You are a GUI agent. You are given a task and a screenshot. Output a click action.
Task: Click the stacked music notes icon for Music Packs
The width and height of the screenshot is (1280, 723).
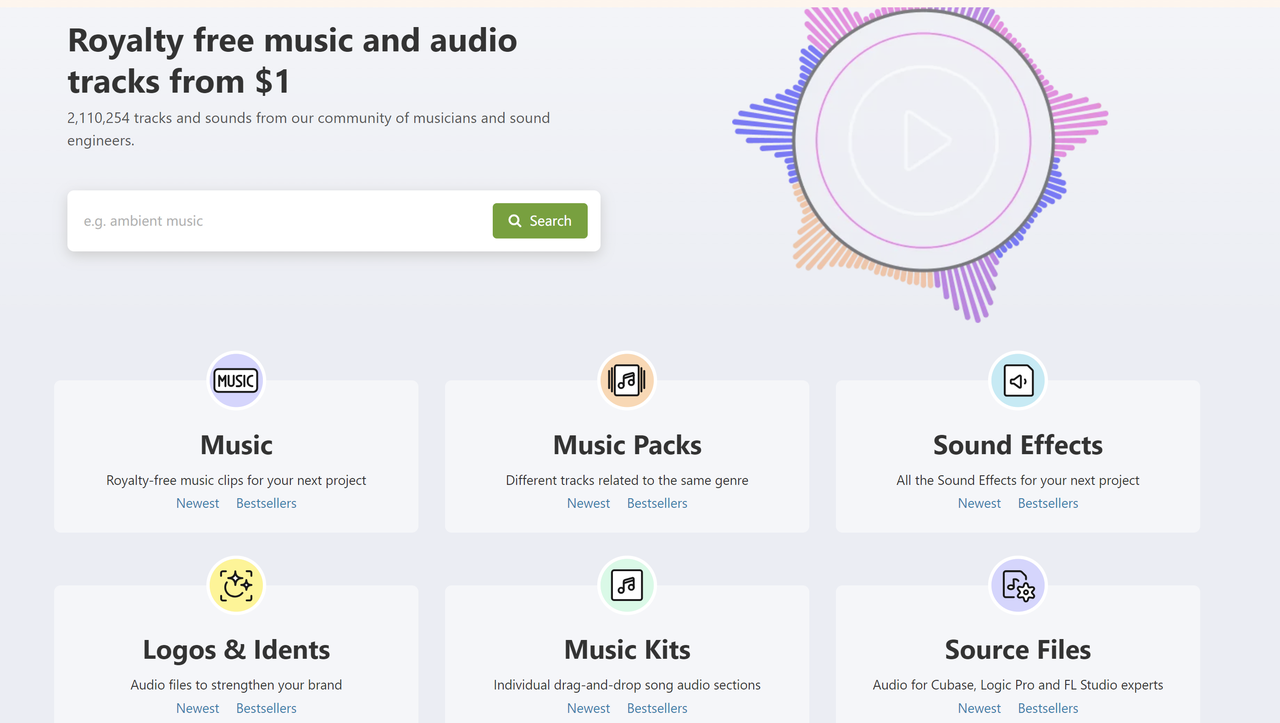pyautogui.click(x=627, y=380)
